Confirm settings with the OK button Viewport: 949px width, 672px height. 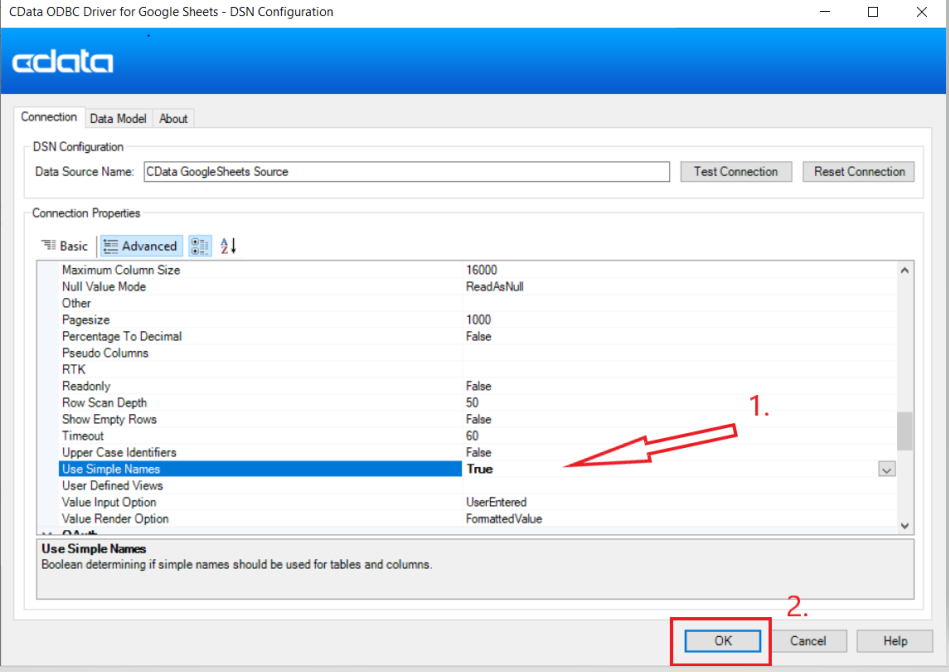point(723,641)
